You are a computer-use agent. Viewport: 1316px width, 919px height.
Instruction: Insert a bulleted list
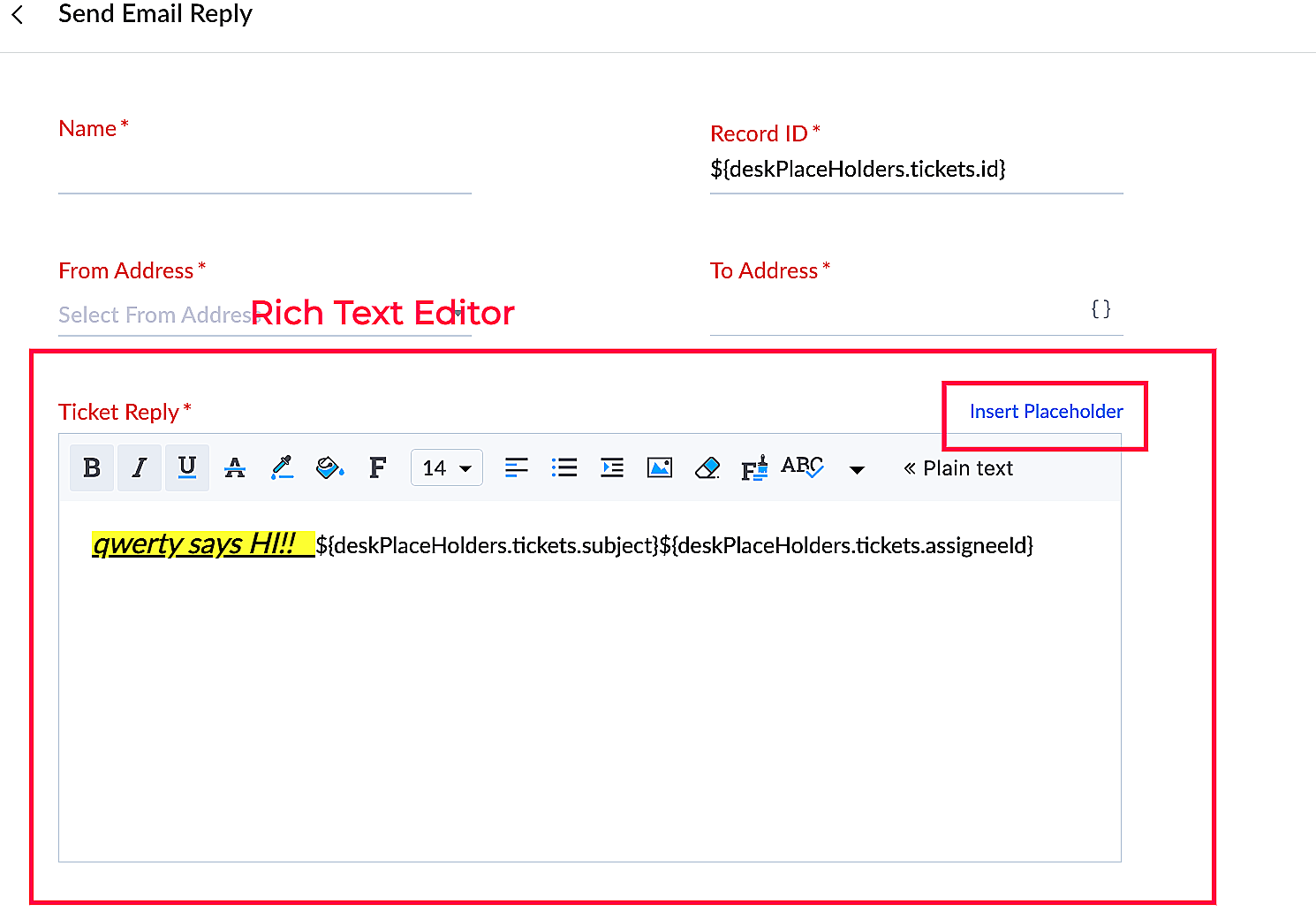pos(563,467)
